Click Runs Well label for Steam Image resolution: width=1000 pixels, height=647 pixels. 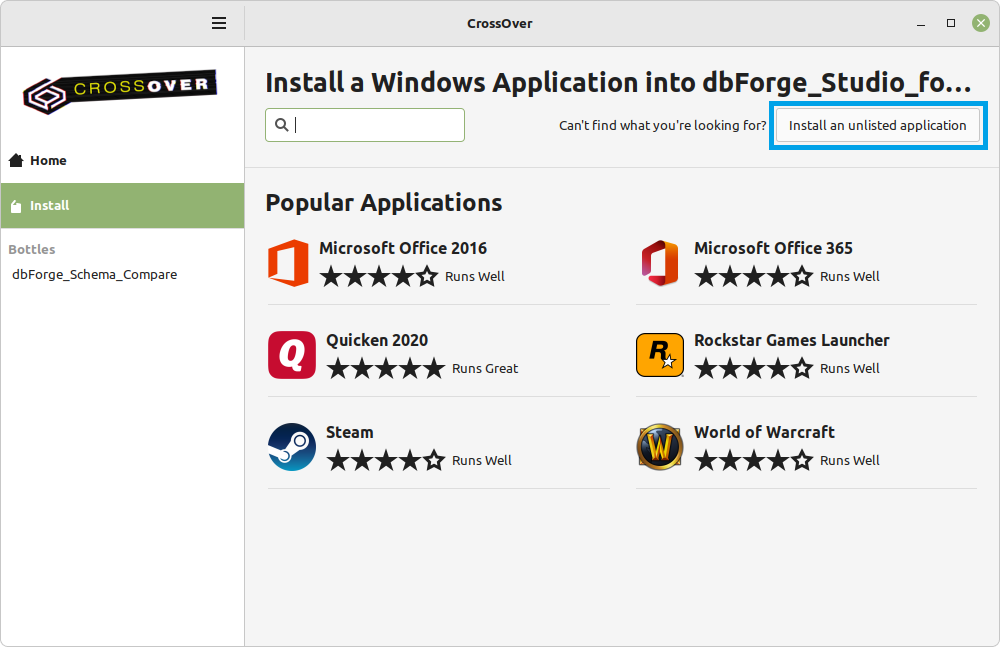482,461
